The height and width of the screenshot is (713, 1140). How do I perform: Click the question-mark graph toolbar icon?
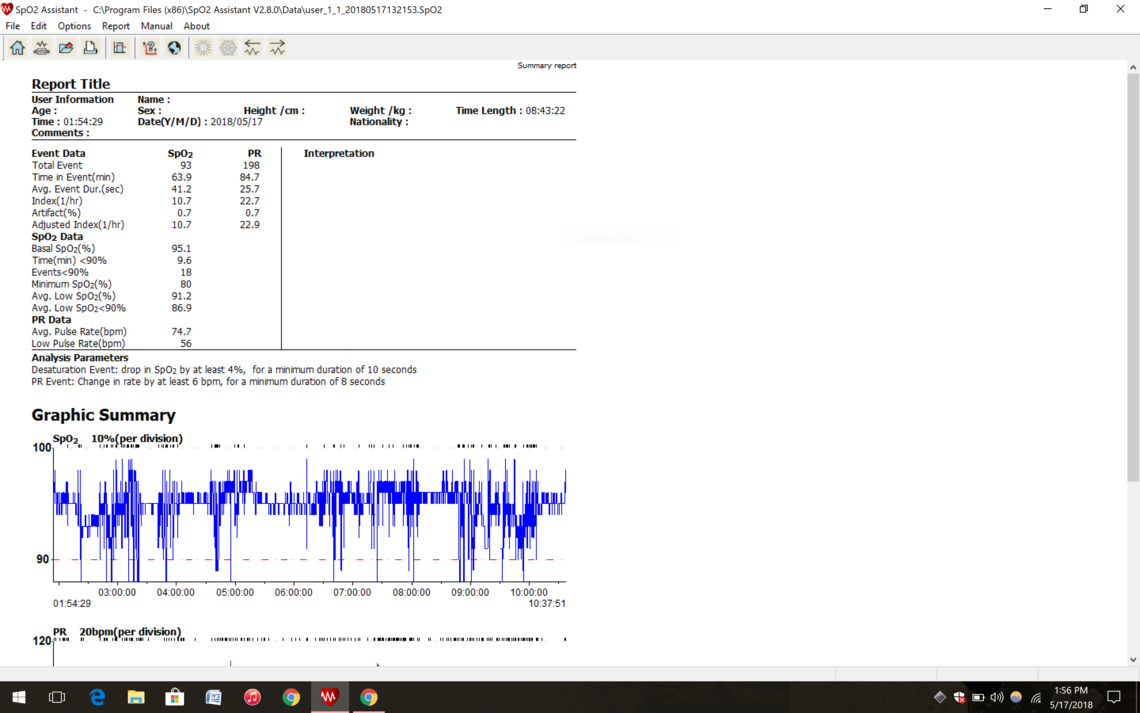click(150, 48)
